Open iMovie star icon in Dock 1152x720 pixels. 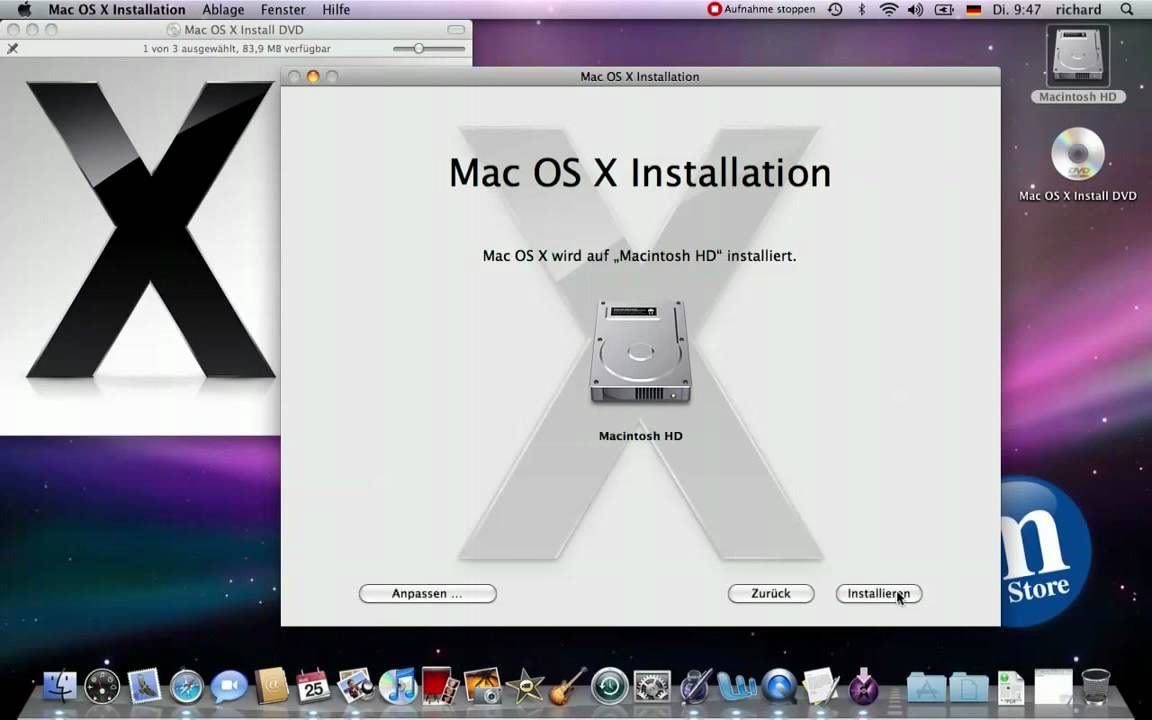click(525, 687)
